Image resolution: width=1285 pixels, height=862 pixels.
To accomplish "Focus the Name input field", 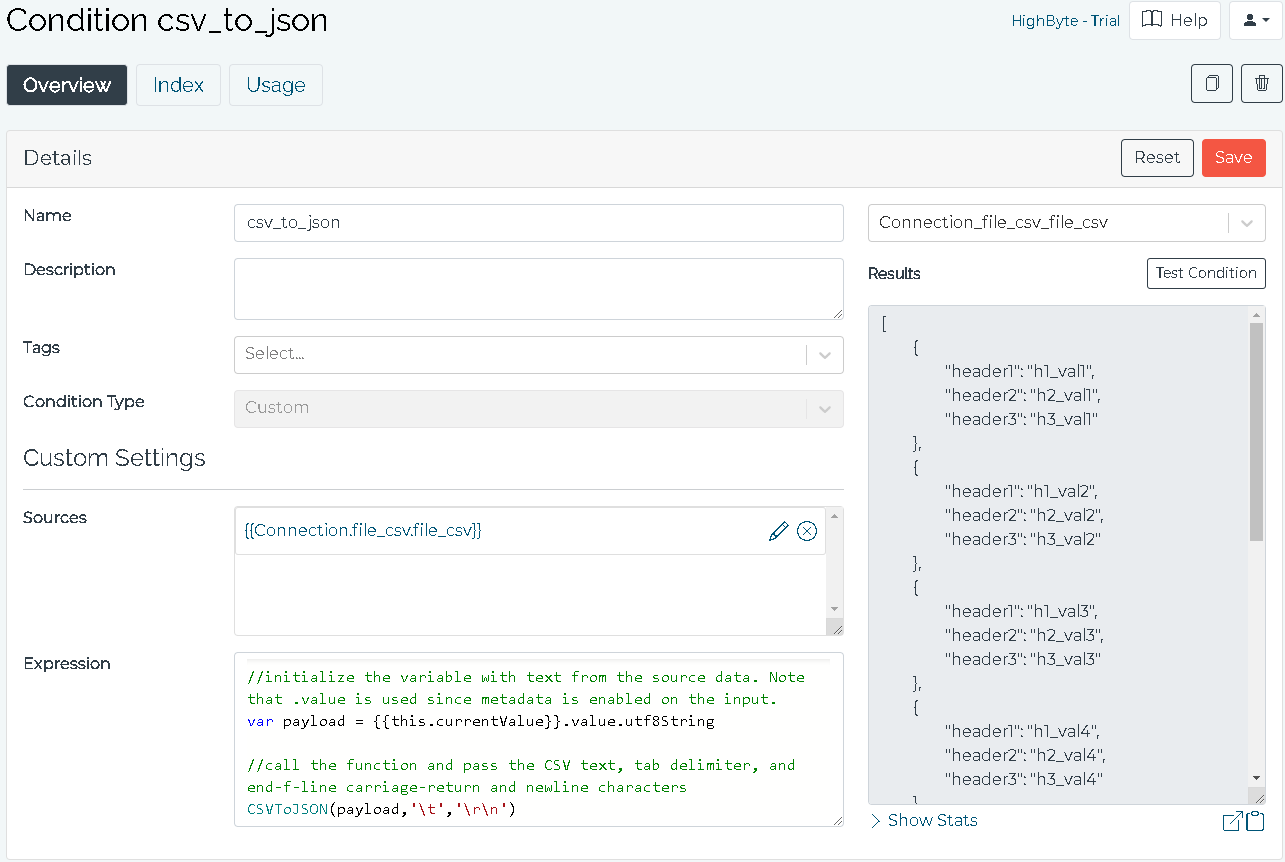I will (x=539, y=223).
